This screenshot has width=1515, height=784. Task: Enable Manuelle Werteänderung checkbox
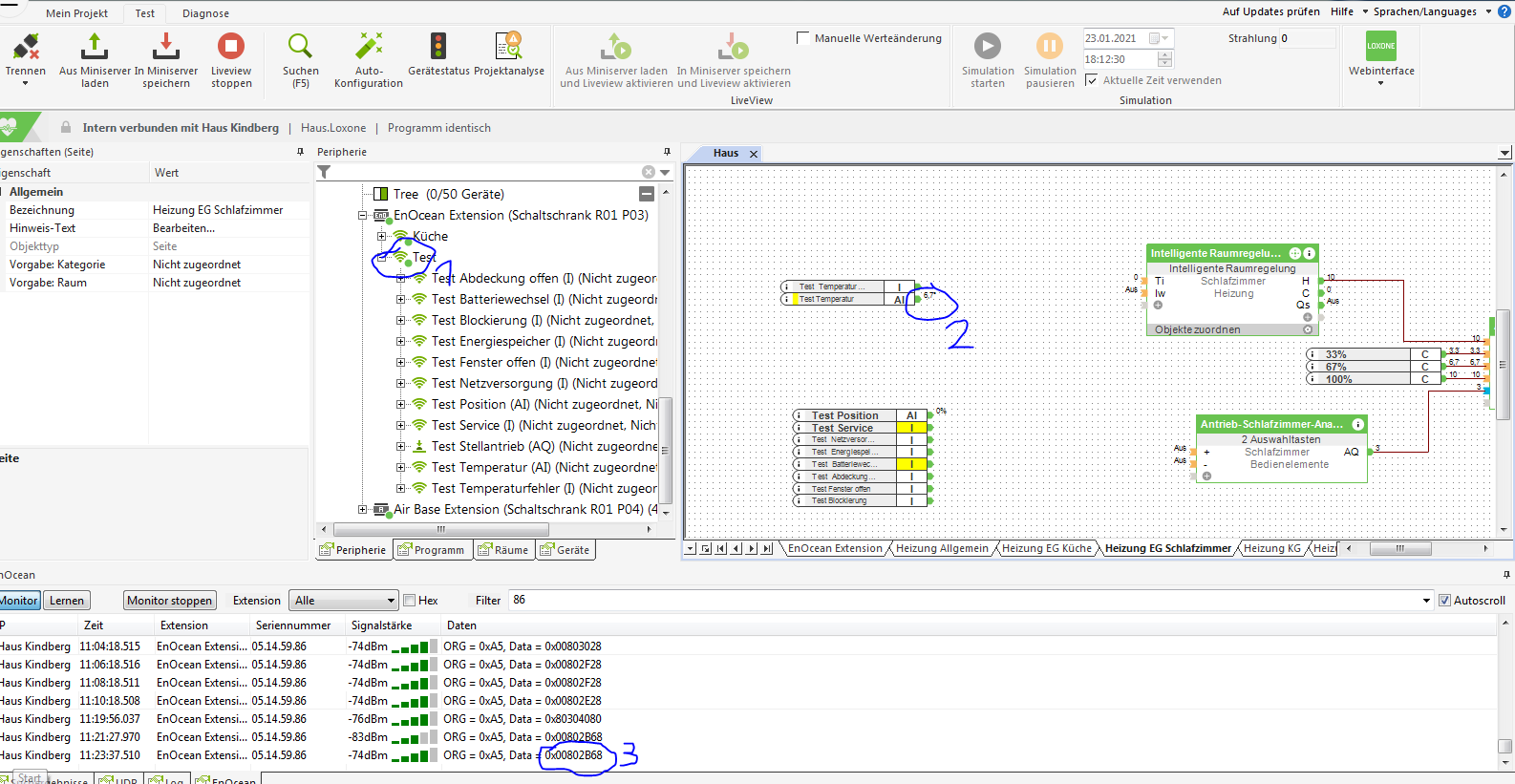tap(803, 38)
